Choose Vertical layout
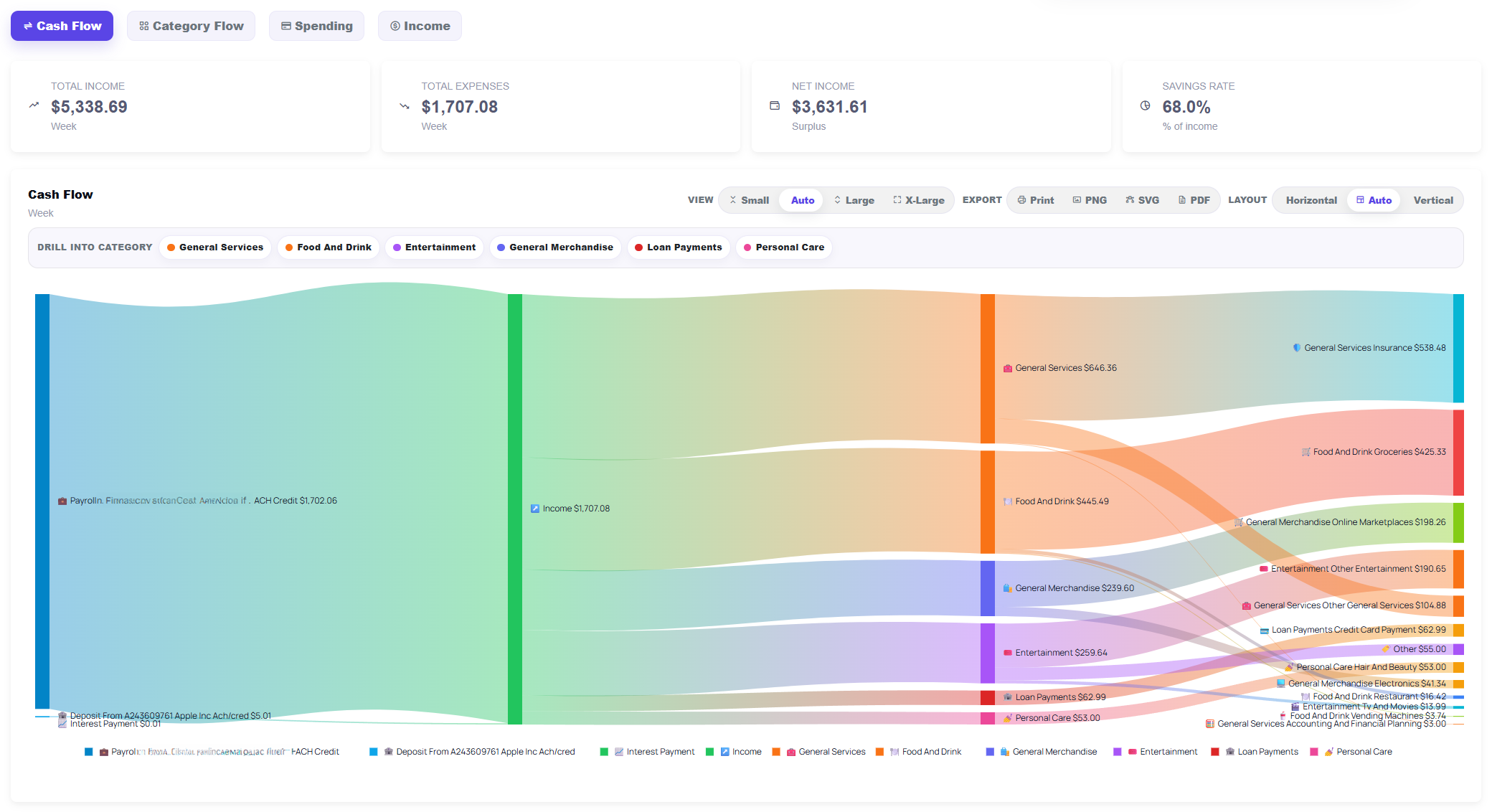The image size is (1492, 812). pyautogui.click(x=1433, y=200)
